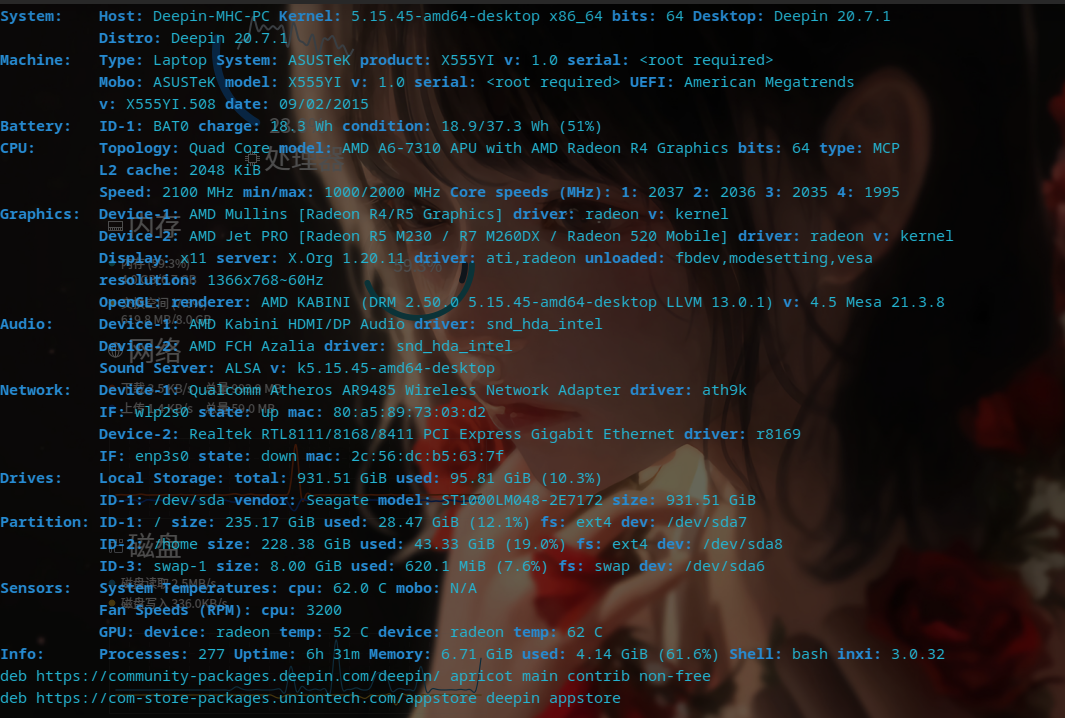The image size is (1065, 718).
Task: Click the 网络 heading in faded monitor panel
Action: [154, 351]
